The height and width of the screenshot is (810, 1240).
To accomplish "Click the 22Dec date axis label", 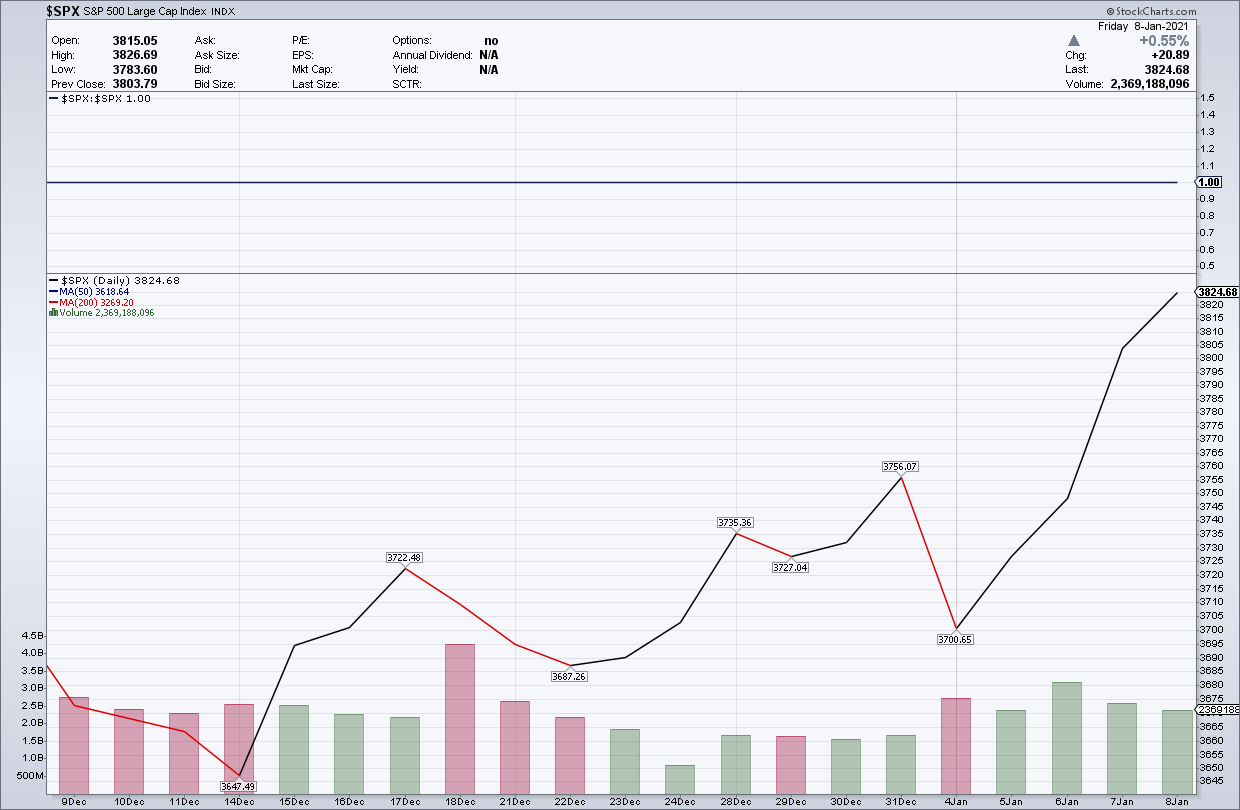I will pos(570,802).
